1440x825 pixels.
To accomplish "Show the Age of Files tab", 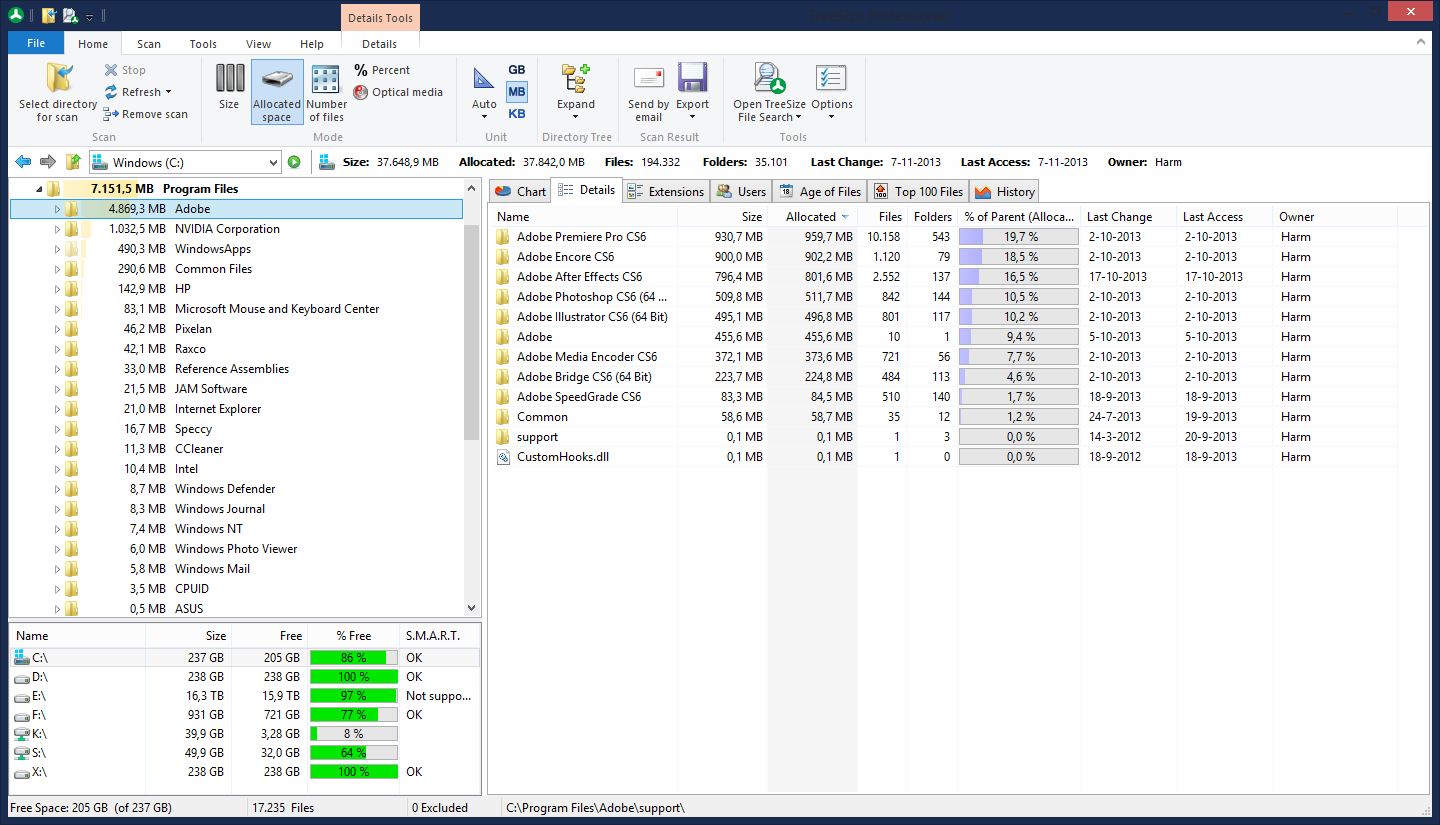I will click(820, 191).
